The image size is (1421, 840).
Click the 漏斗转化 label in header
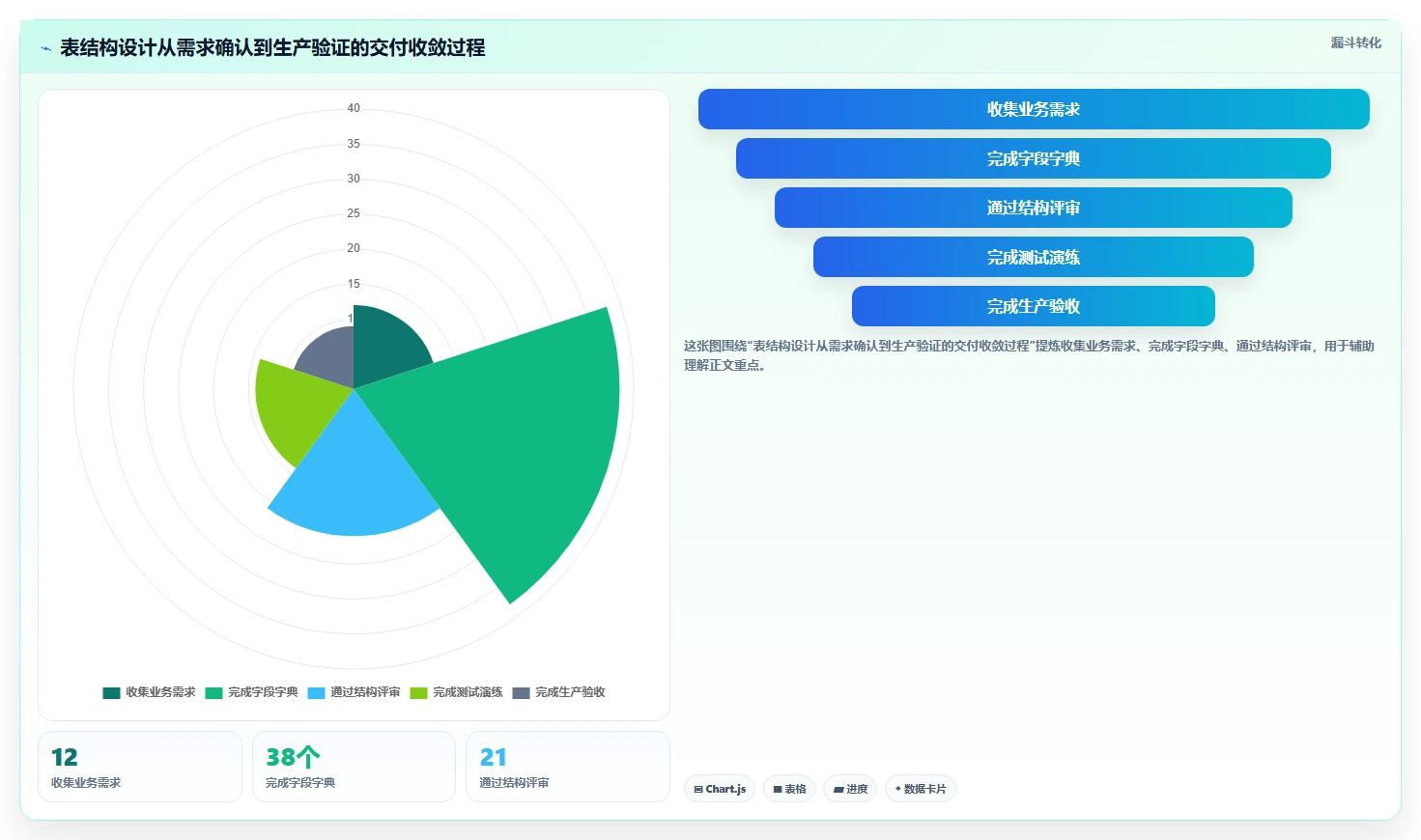tap(1355, 42)
